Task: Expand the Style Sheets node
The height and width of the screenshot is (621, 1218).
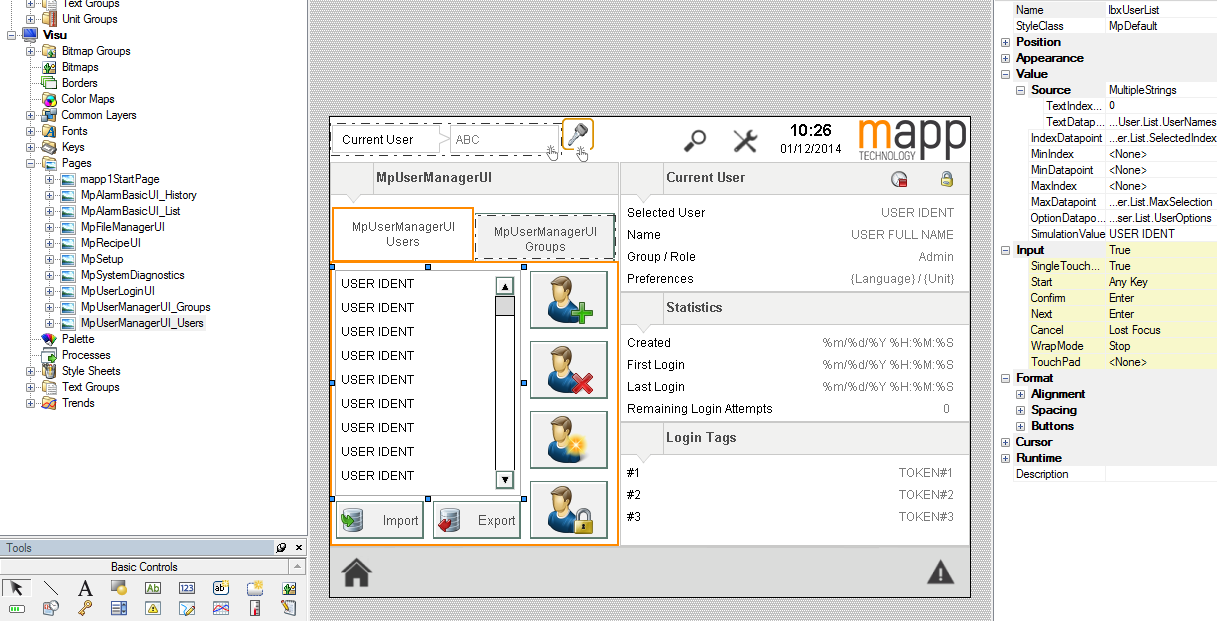Action: click(x=31, y=371)
